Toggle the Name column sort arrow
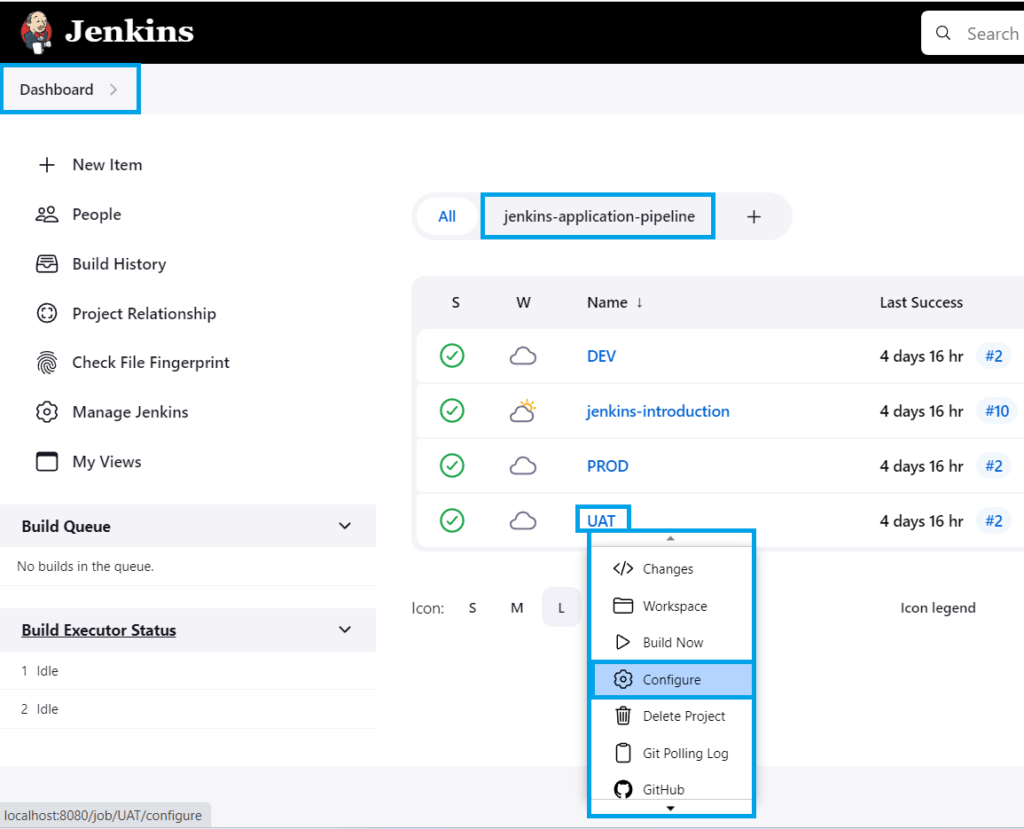This screenshot has height=829, width=1024. click(x=640, y=303)
